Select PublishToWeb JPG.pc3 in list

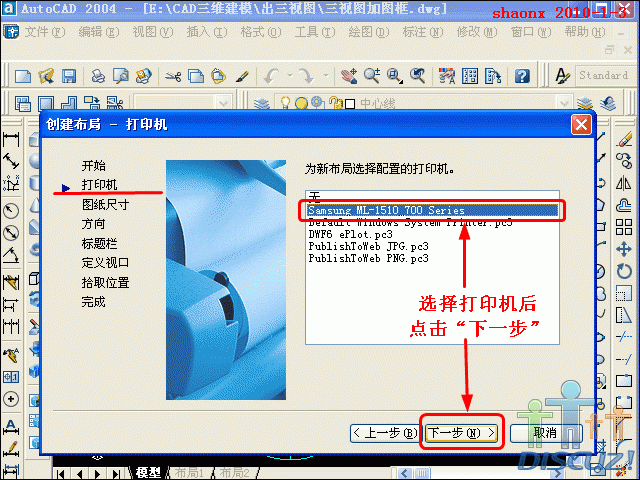[x=432, y=246]
